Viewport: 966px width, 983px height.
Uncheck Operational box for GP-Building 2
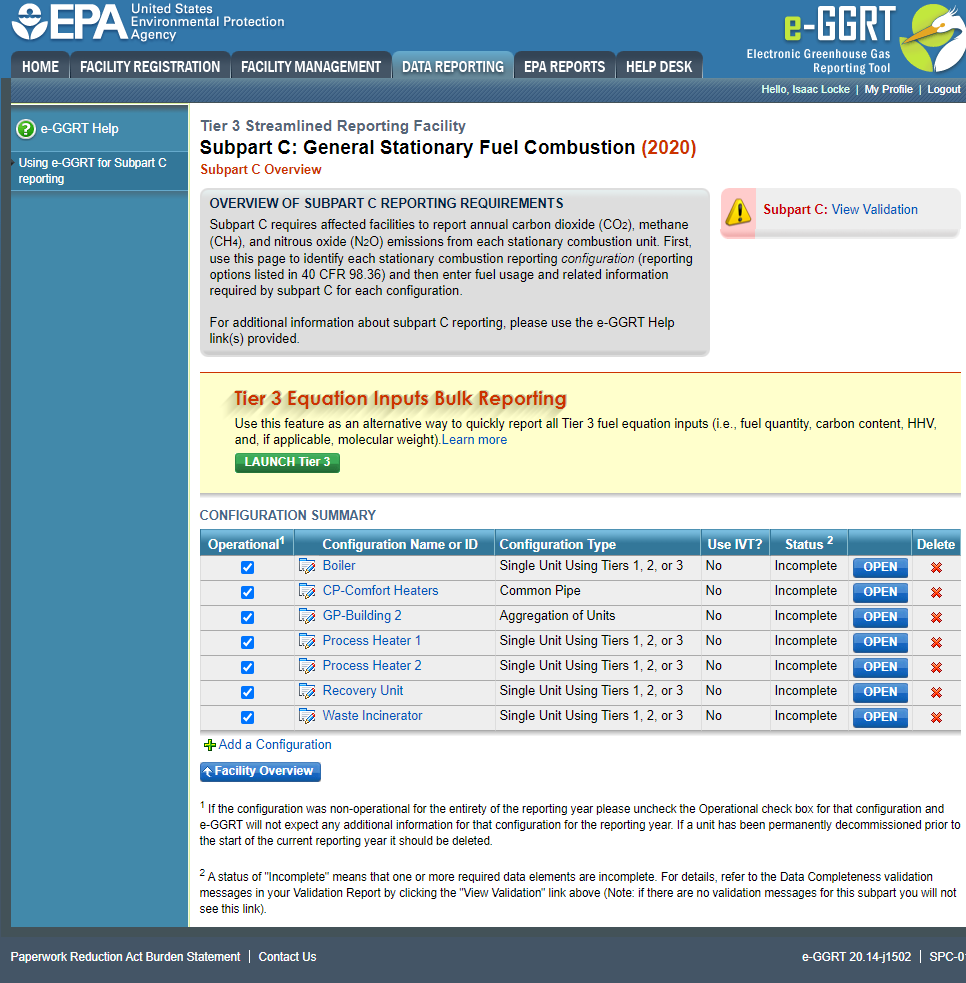[x=248, y=618]
